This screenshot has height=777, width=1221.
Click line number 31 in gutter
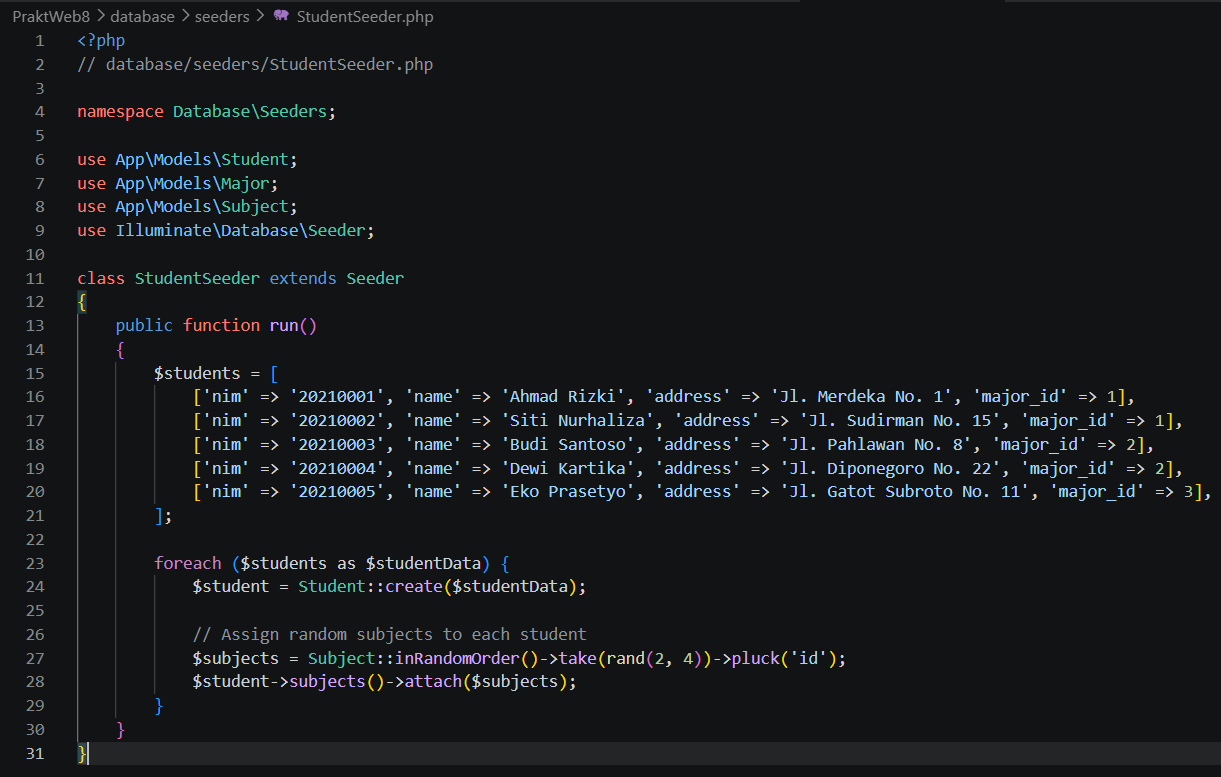coord(34,753)
